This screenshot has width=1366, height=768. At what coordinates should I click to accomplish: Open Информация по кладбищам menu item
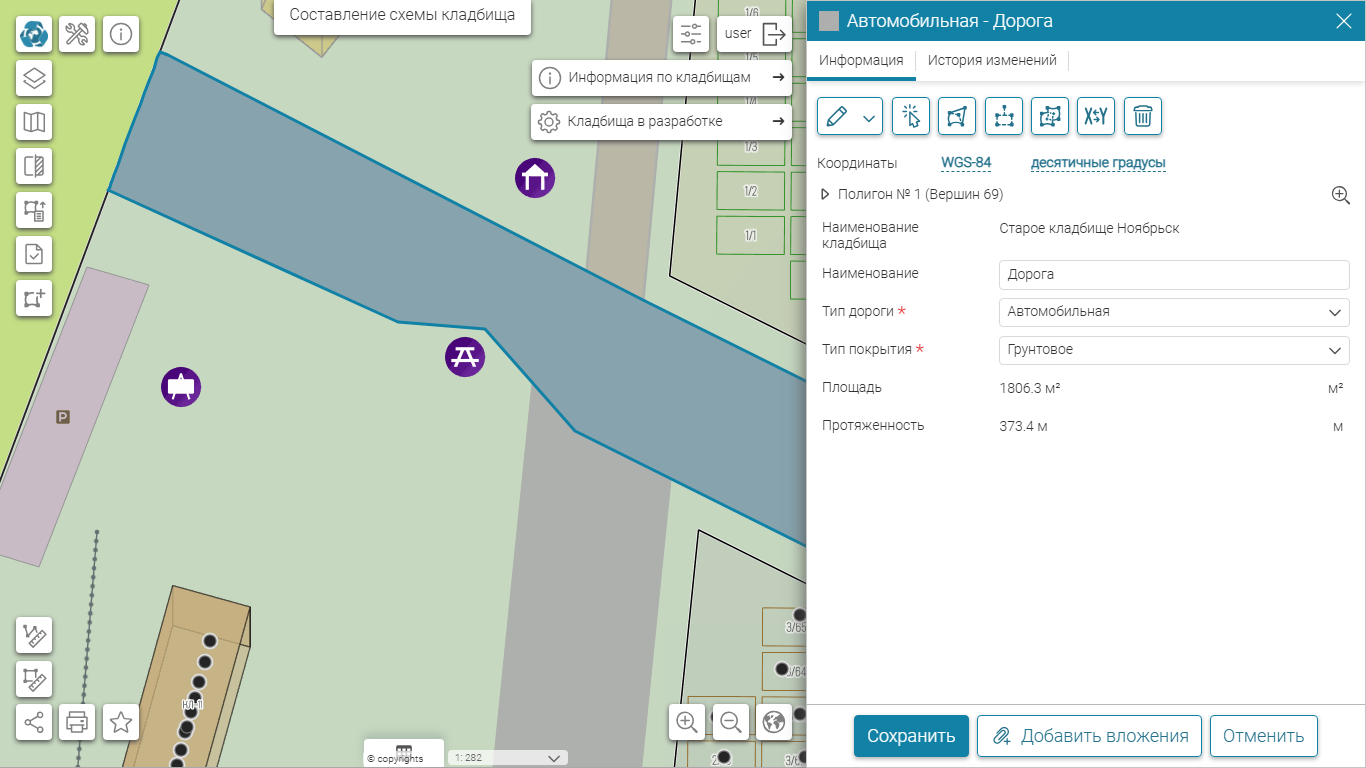(660, 77)
